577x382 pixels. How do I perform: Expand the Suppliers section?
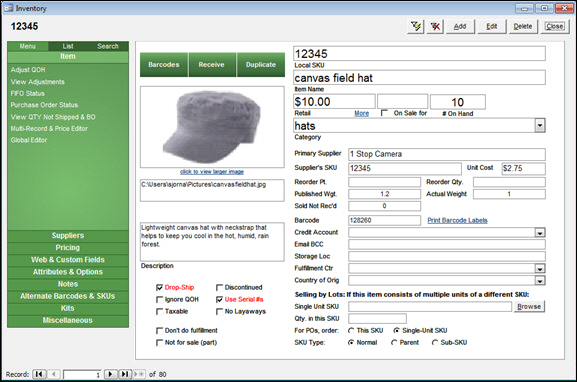pos(68,236)
